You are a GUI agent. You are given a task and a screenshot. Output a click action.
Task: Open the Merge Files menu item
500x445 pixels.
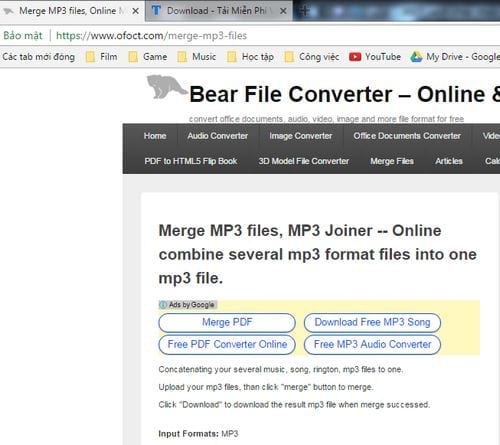coord(392,161)
